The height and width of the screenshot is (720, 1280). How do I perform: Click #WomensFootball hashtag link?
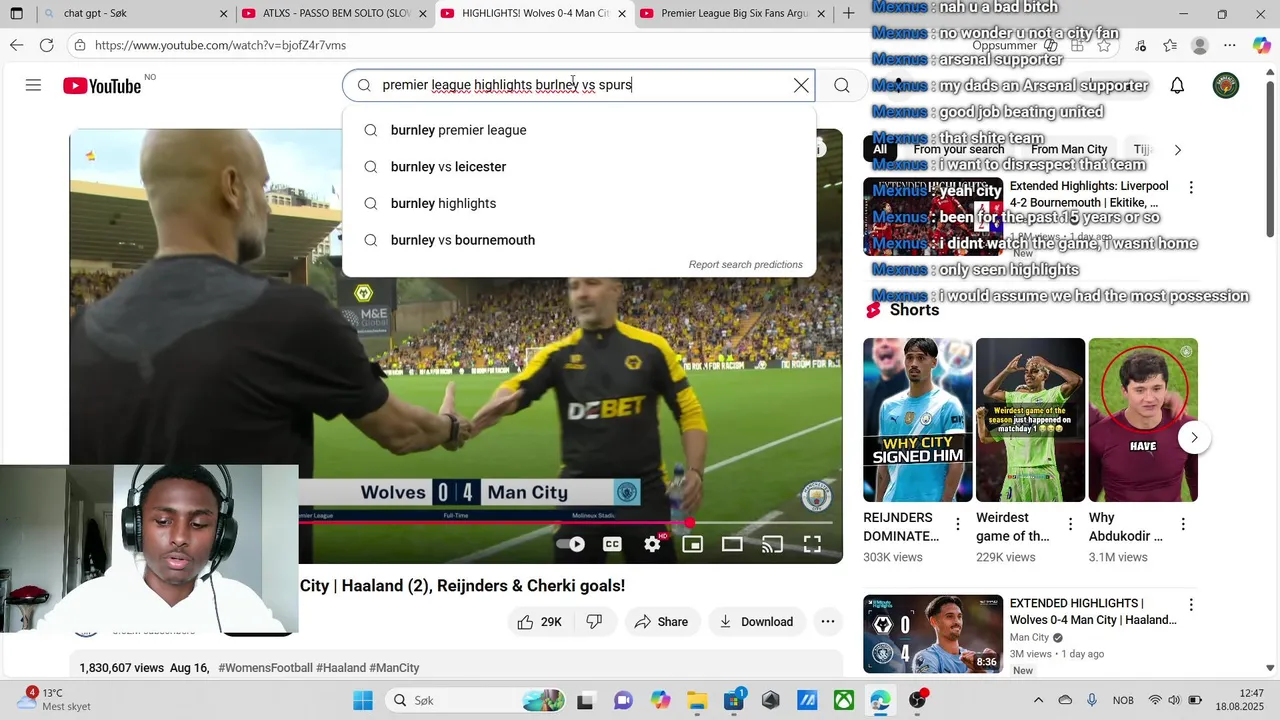(x=265, y=668)
